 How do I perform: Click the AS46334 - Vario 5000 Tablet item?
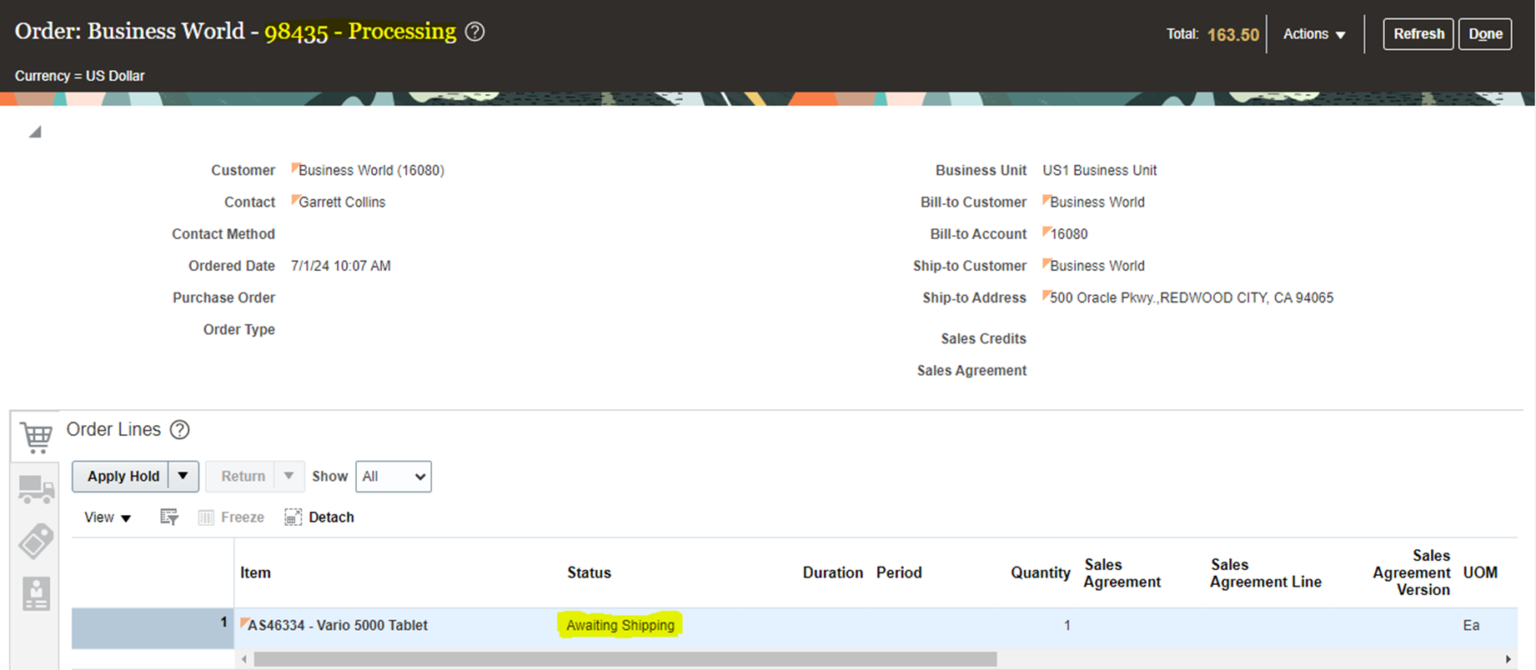click(338, 625)
